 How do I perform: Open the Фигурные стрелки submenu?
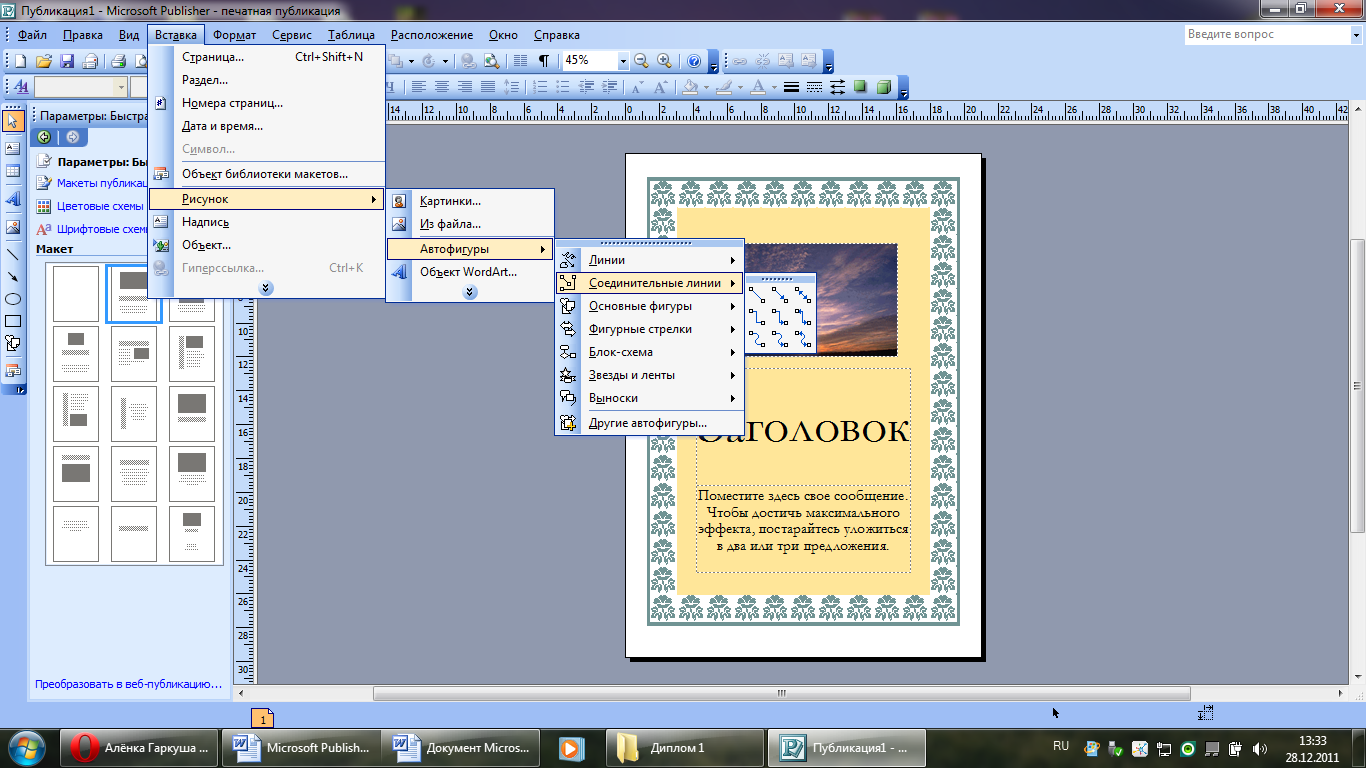click(x=650, y=329)
